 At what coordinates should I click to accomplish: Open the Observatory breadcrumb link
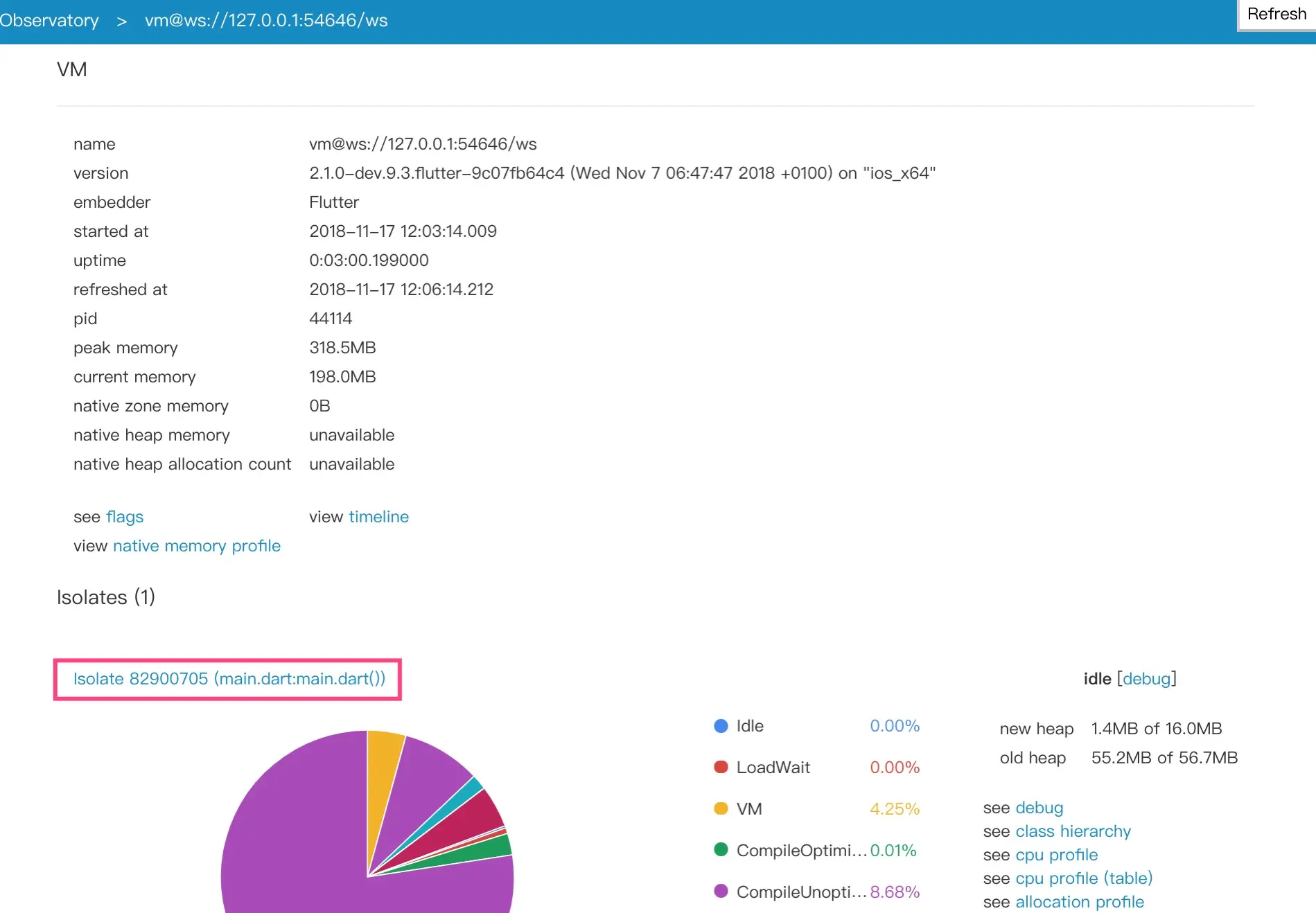[x=49, y=20]
